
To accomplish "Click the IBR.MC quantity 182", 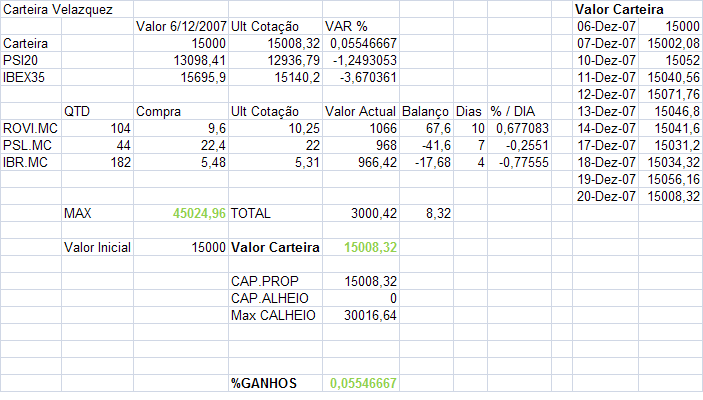I will (121, 163).
